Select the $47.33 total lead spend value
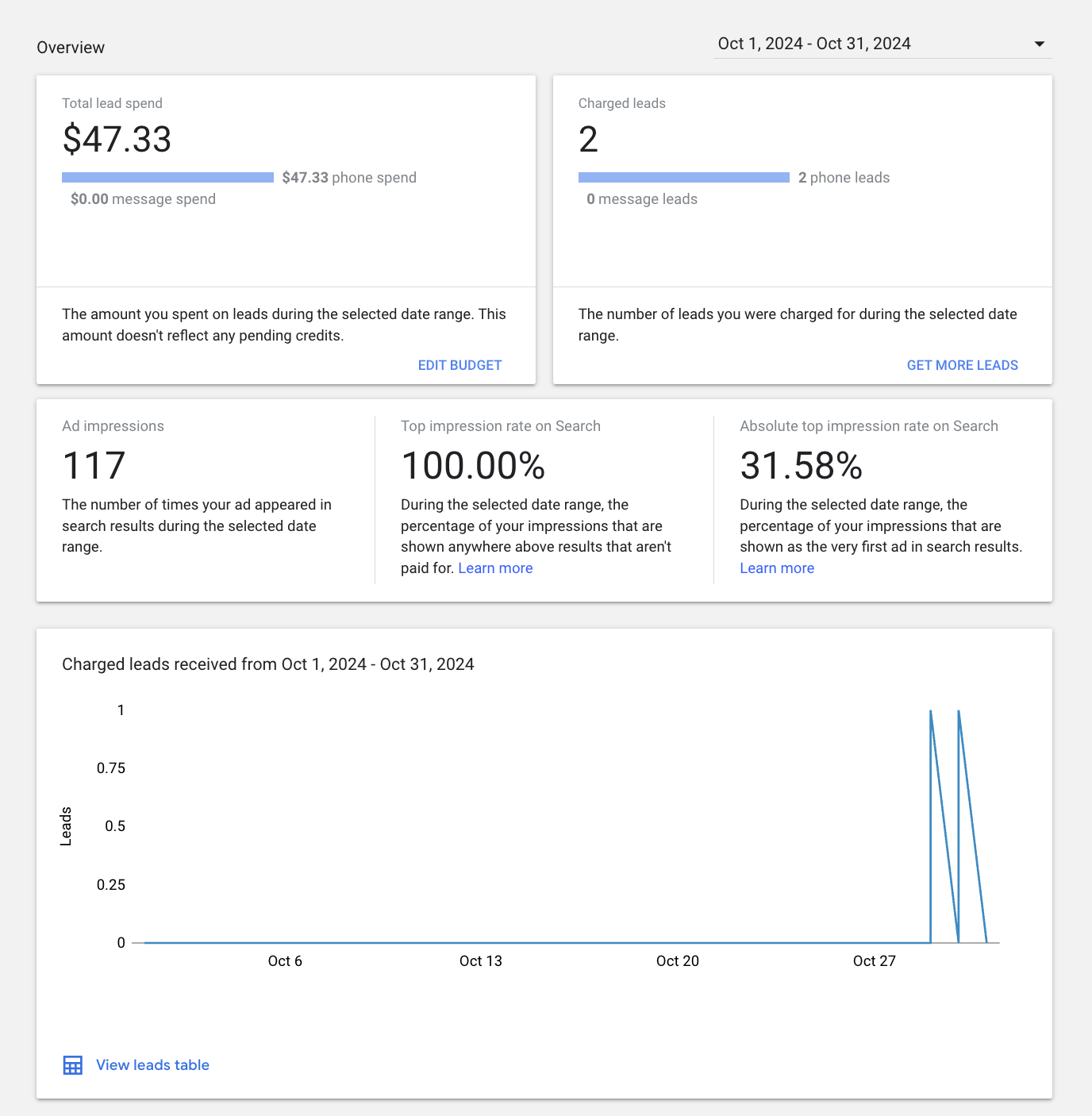1092x1116 pixels. [x=117, y=140]
